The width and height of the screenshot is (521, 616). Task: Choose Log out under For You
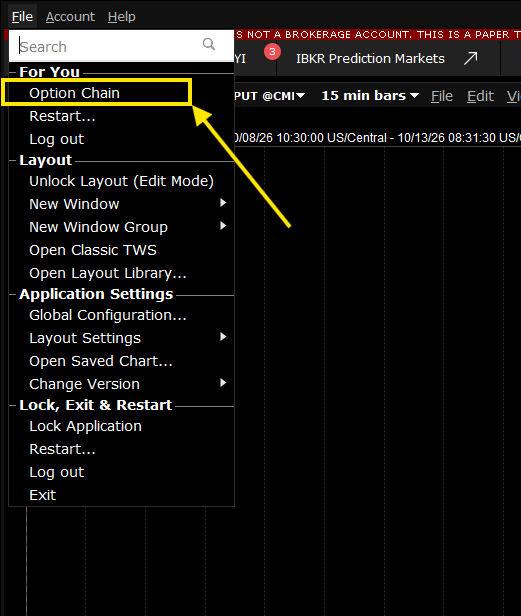click(121, 139)
